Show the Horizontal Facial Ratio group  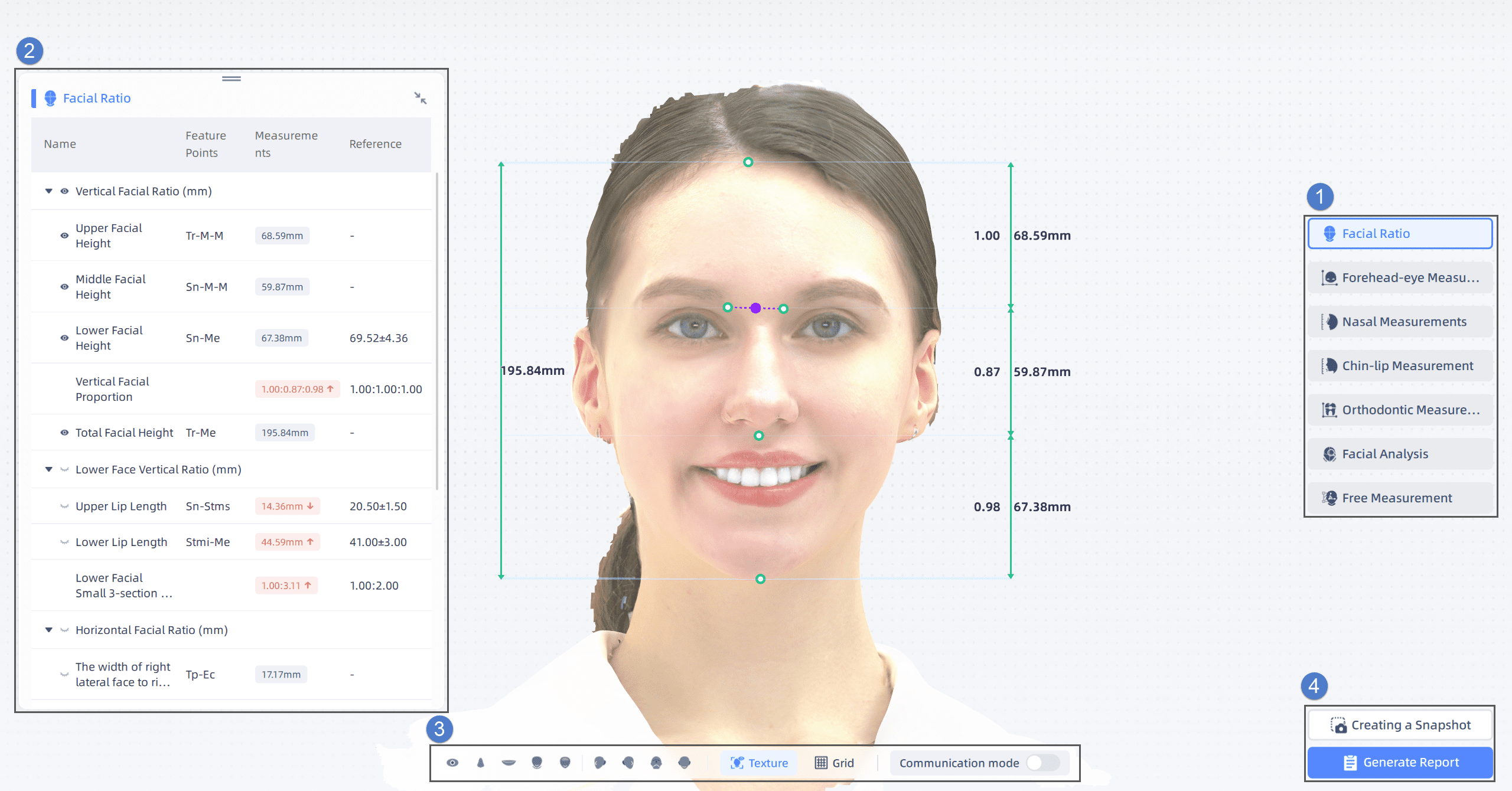pyautogui.click(x=64, y=630)
